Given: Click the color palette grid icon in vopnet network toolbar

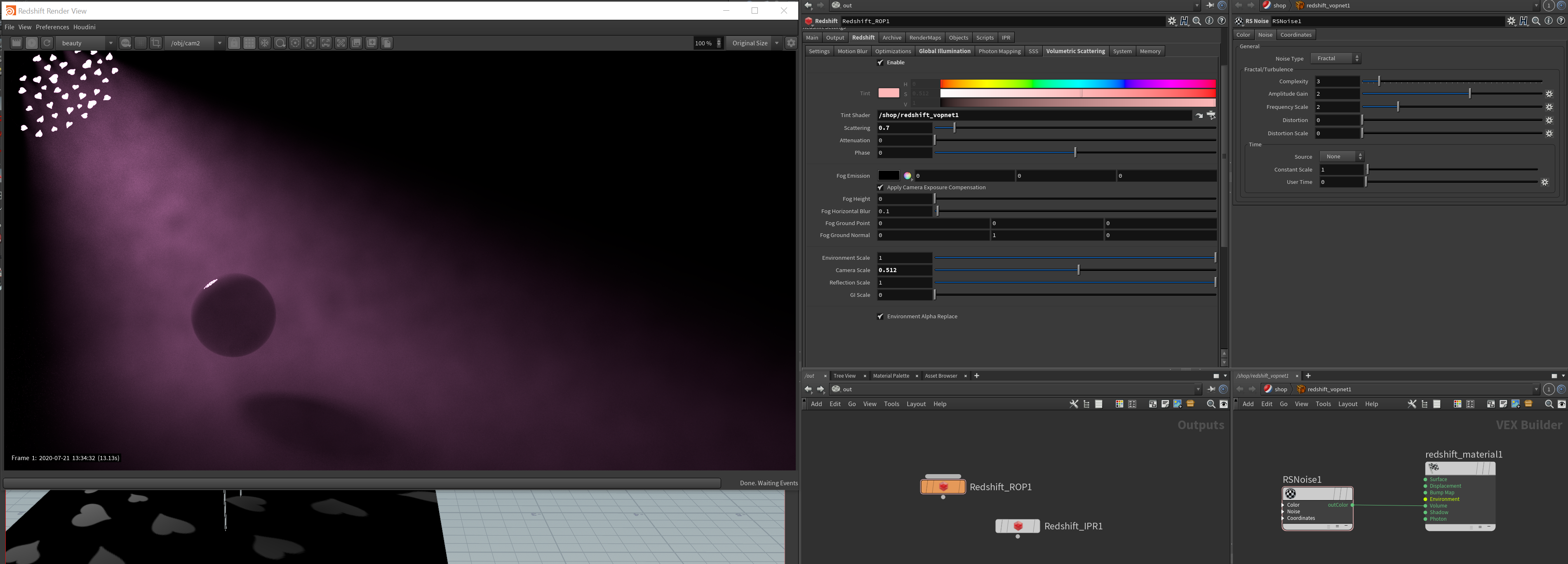Looking at the screenshot, I should pyautogui.click(x=1457, y=404).
